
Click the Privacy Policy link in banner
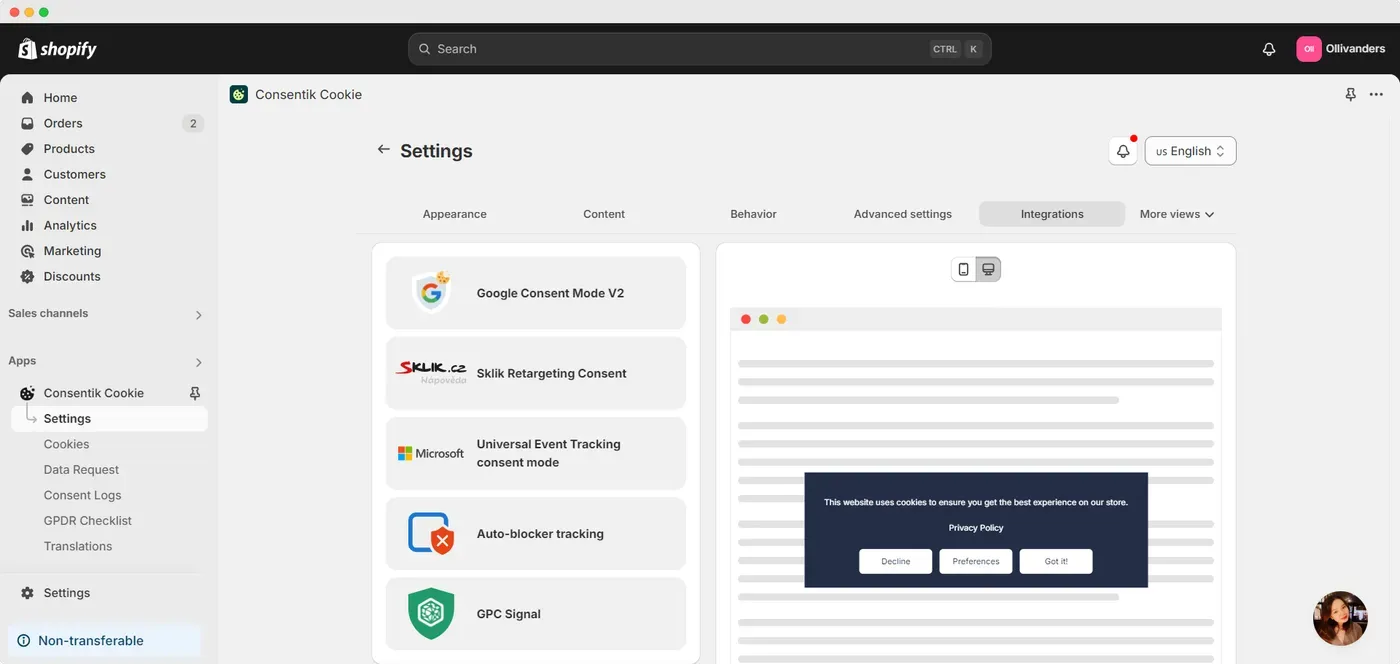(x=976, y=528)
